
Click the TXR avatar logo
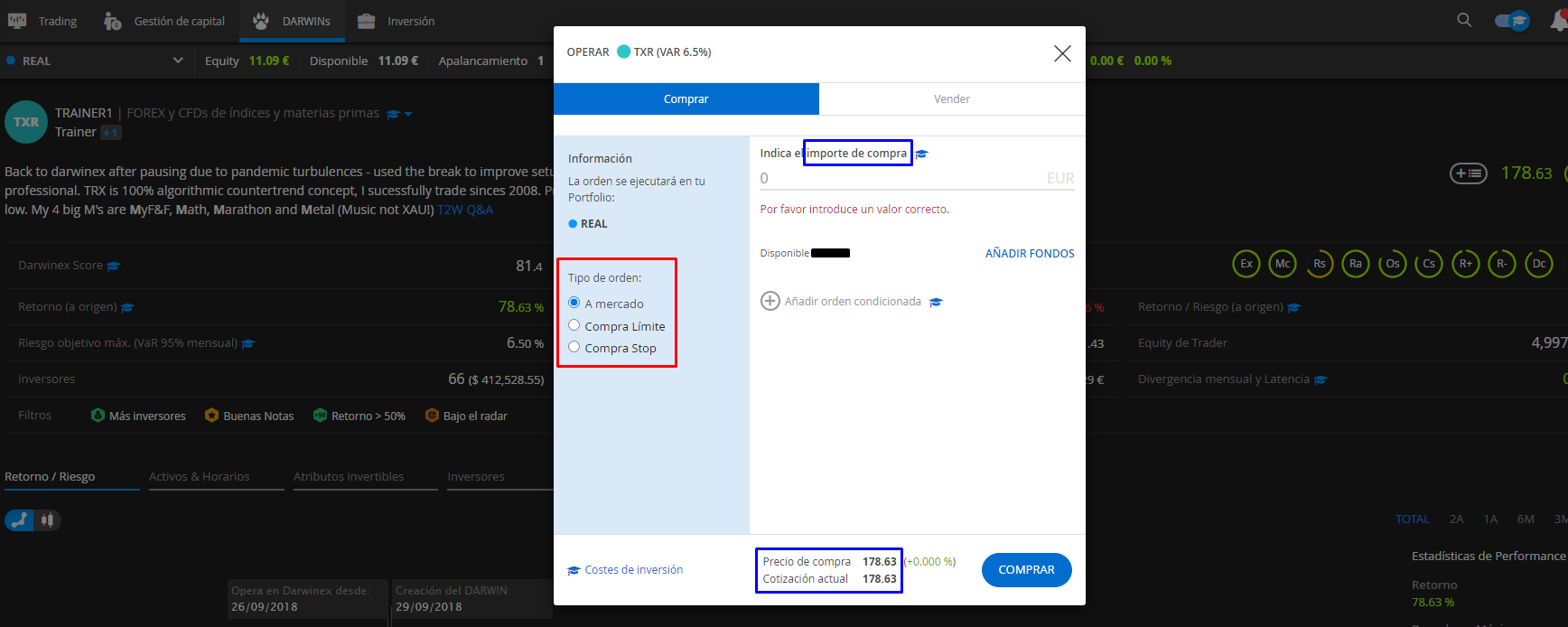[x=26, y=122]
